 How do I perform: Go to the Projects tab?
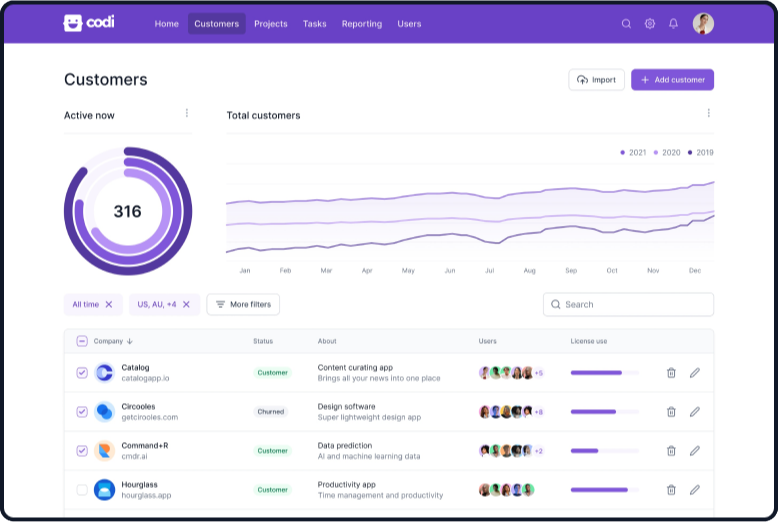(270, 24)
